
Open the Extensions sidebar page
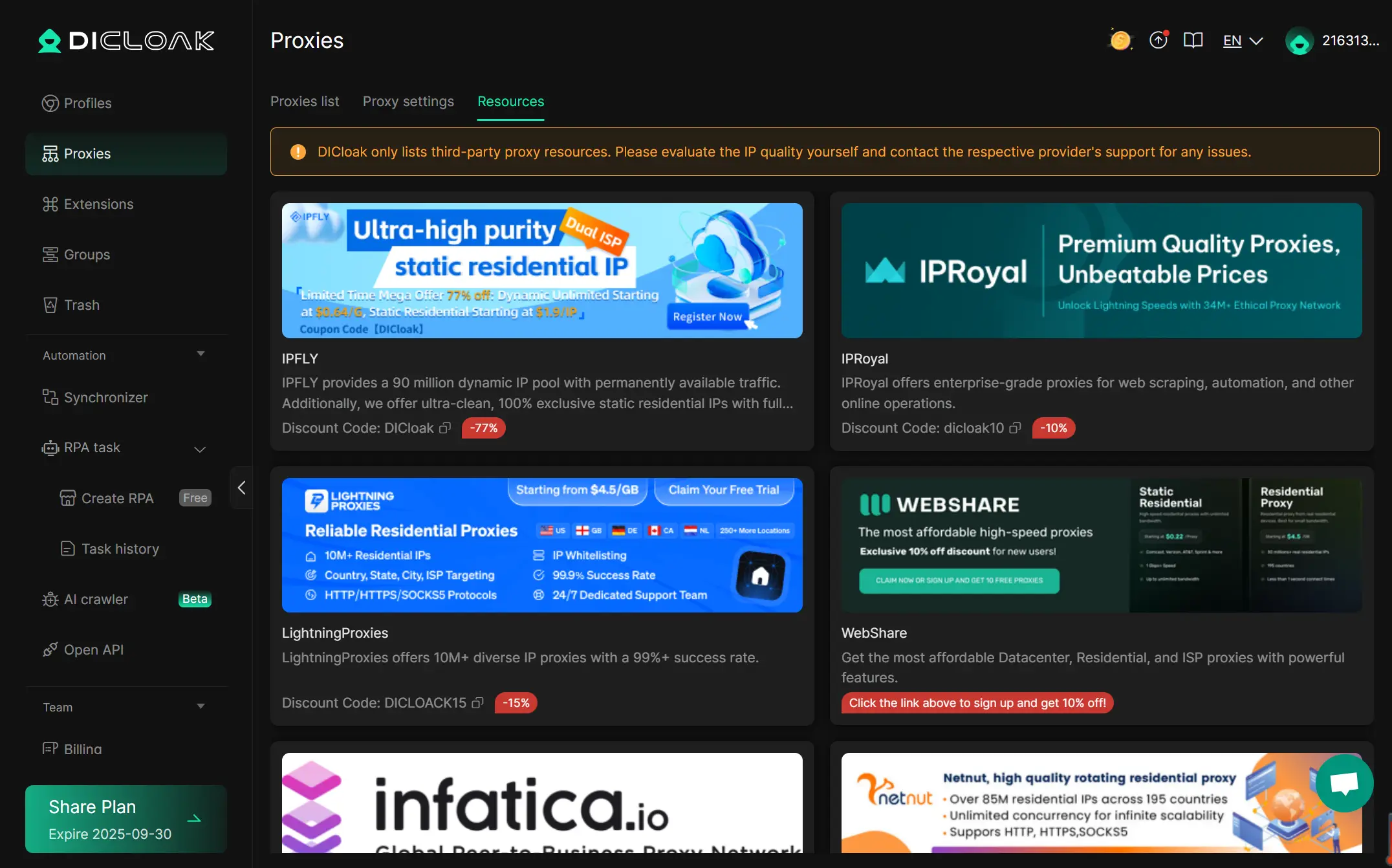click(98, 204)
